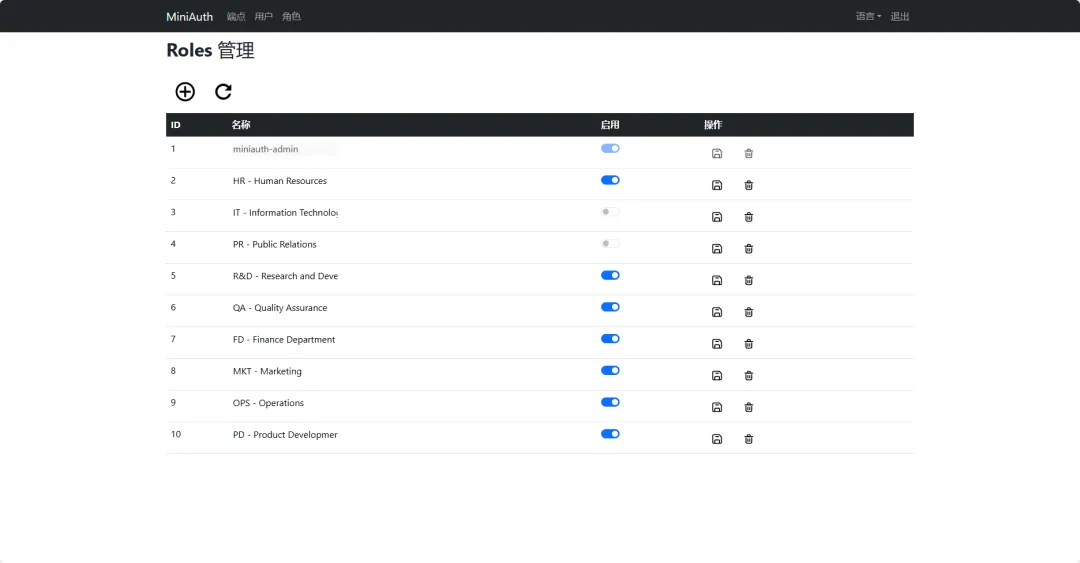1080x563 pixels.
Task: Delete the IT - Information Technology row
Action: click(749, 217)
